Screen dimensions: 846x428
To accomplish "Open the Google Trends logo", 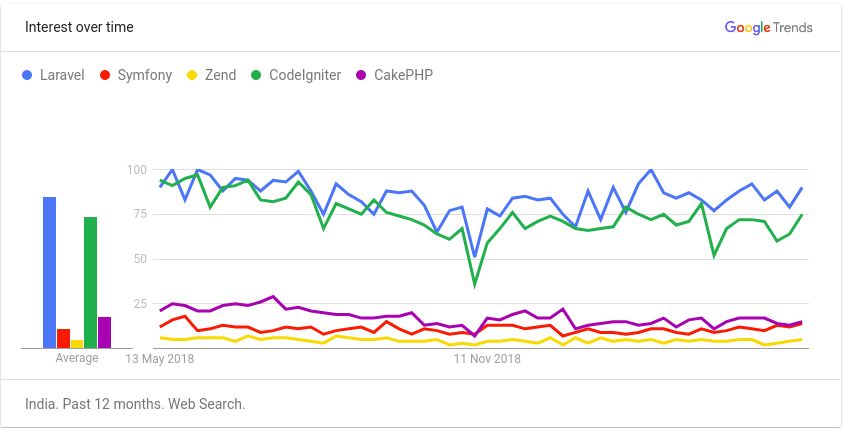I will [x=768, y=28].
